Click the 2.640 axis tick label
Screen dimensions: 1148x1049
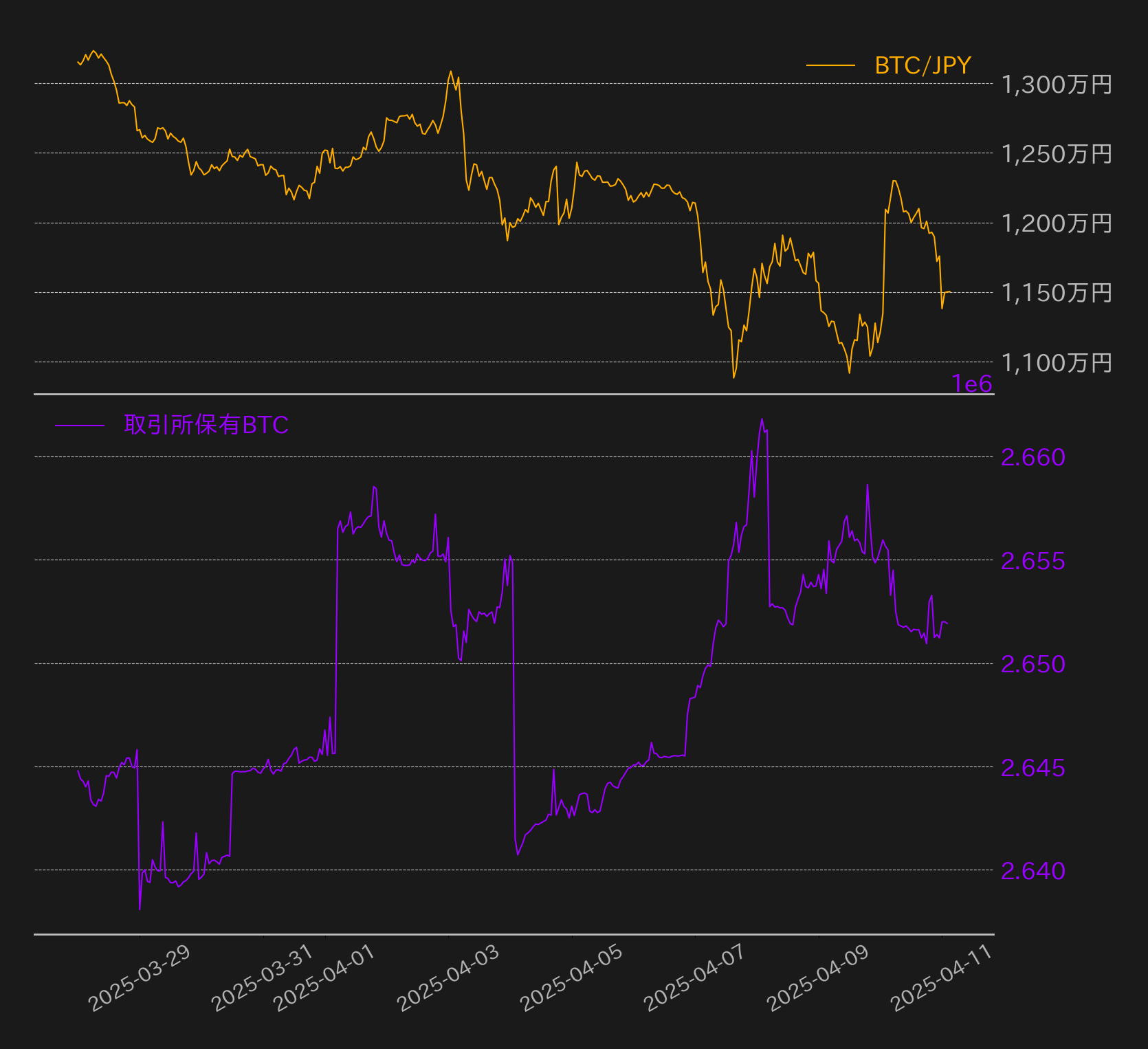click(1033, 871)
